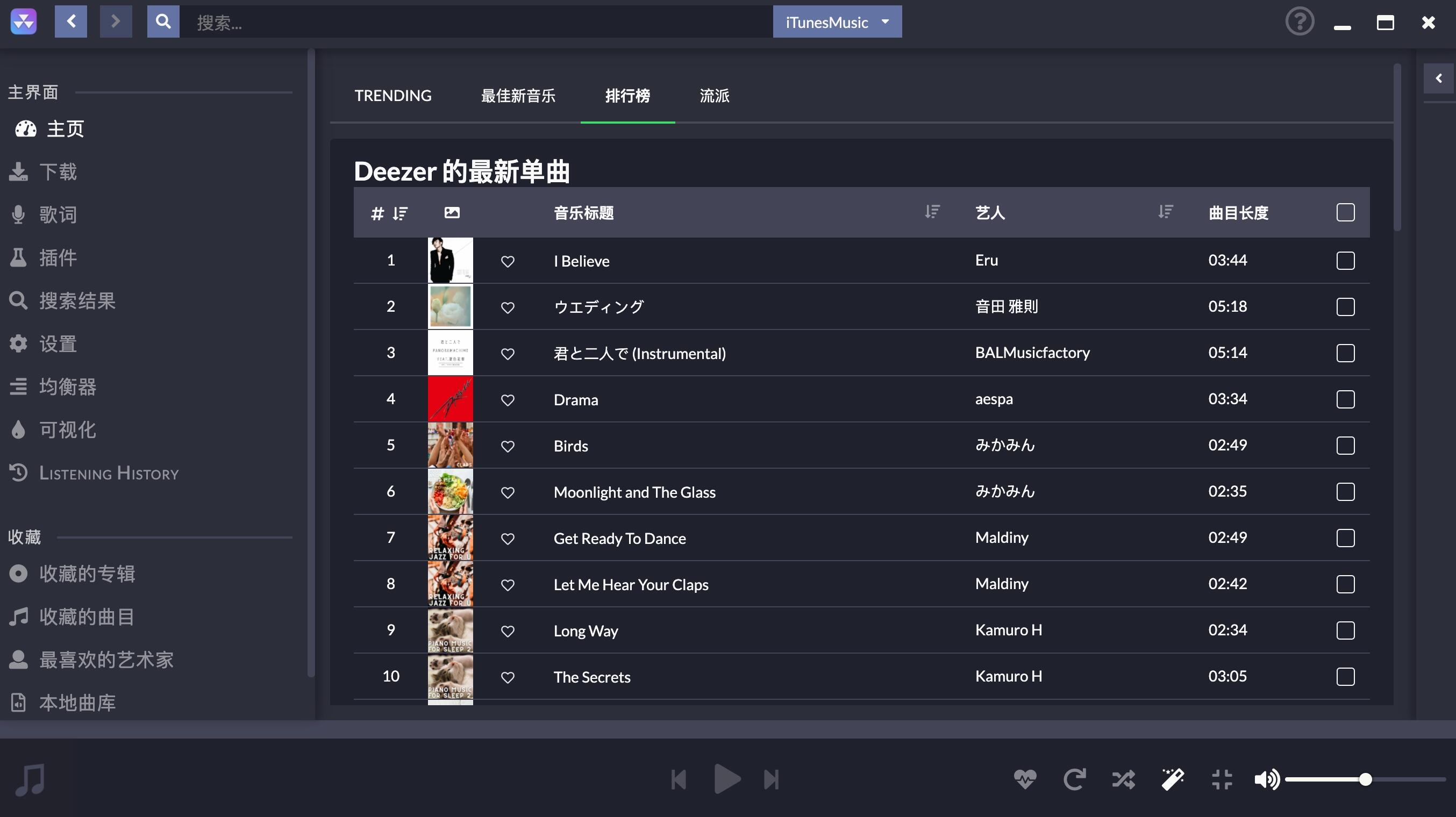Viewport: 1456px width, 817px height.
Task: Sort by 艺人 column sort icon
Action: point(1166,212)
